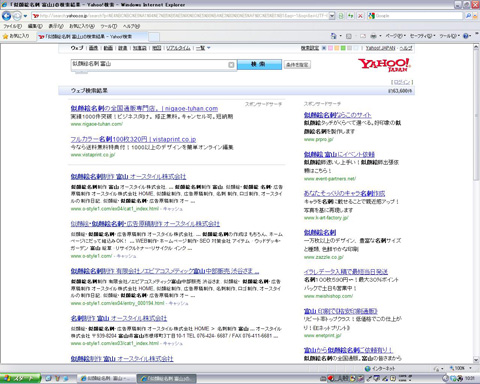Open Favorites star button
The height and width of the screenshot is (384, 480).
[16, 36]
